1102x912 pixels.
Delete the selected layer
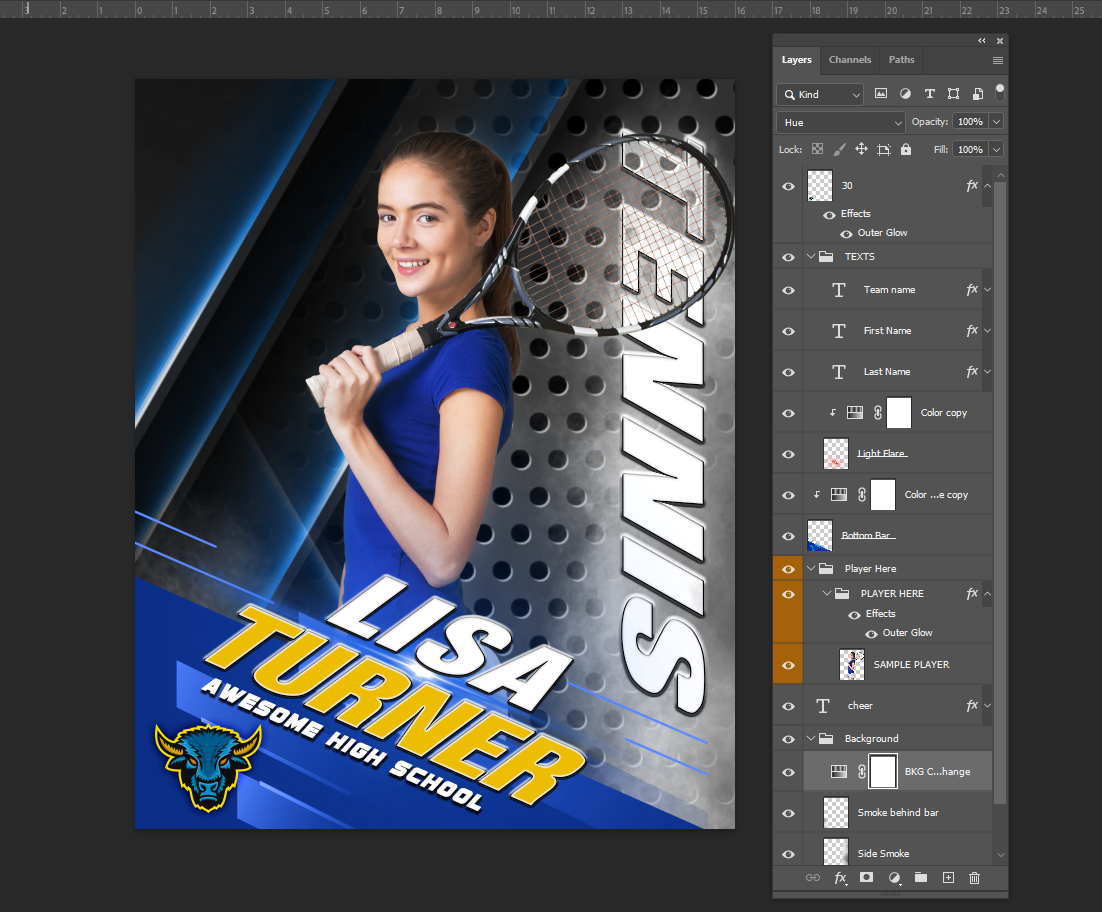coord(974,877)
